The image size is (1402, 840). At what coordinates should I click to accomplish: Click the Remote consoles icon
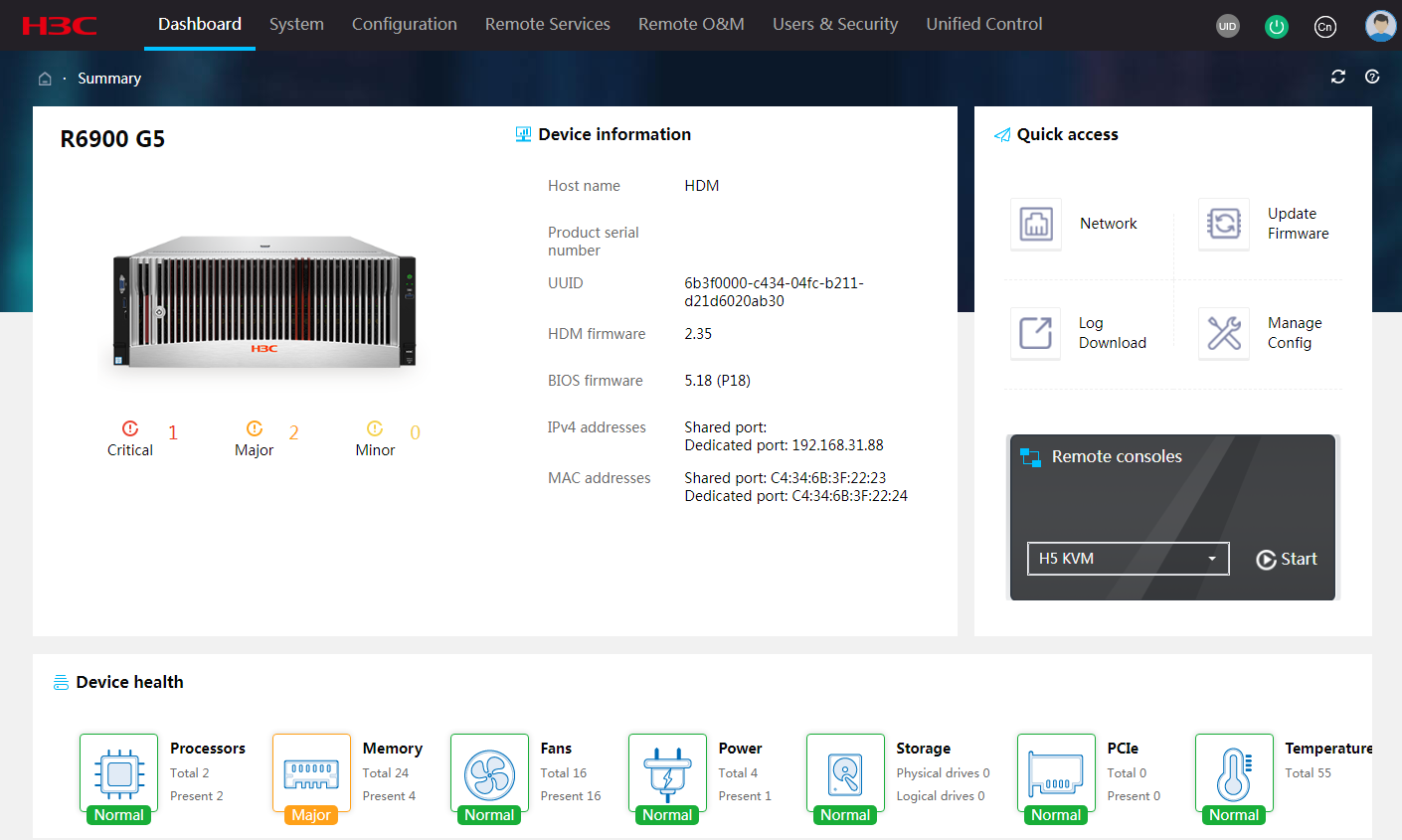1030,457
